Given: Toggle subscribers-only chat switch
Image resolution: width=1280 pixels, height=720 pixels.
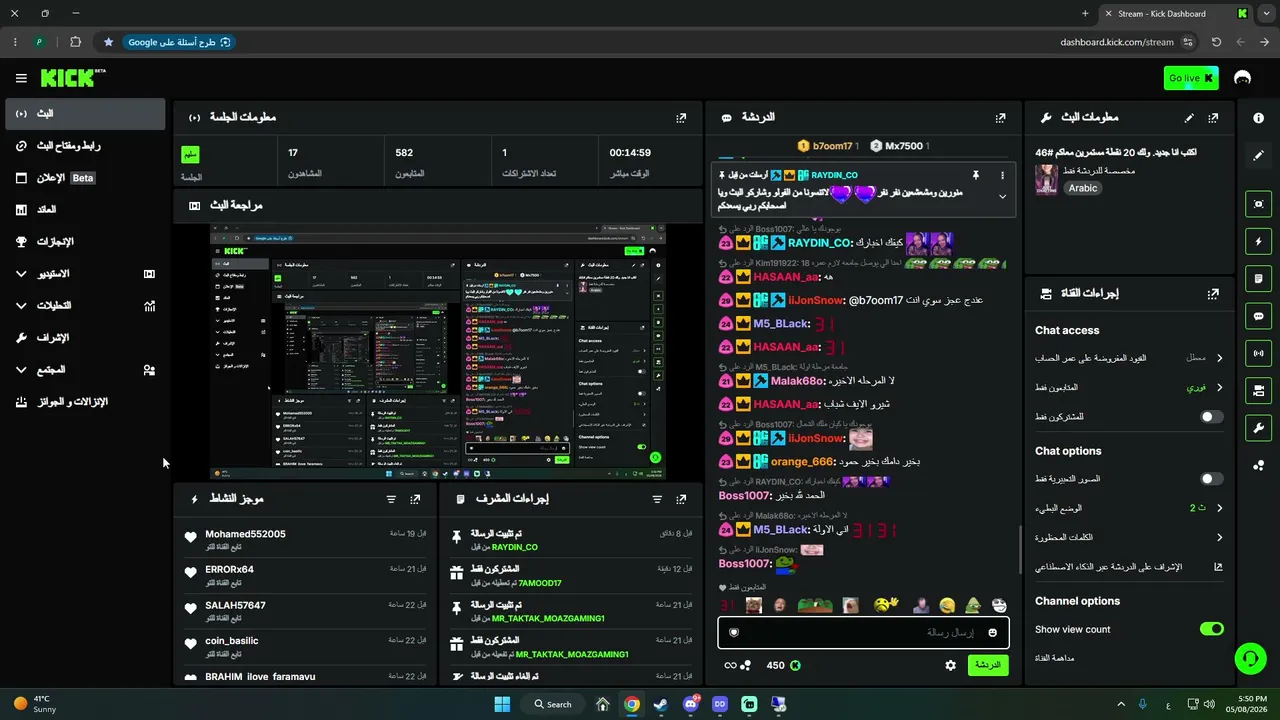Looking at the screenshot, I should [1211, 417].
